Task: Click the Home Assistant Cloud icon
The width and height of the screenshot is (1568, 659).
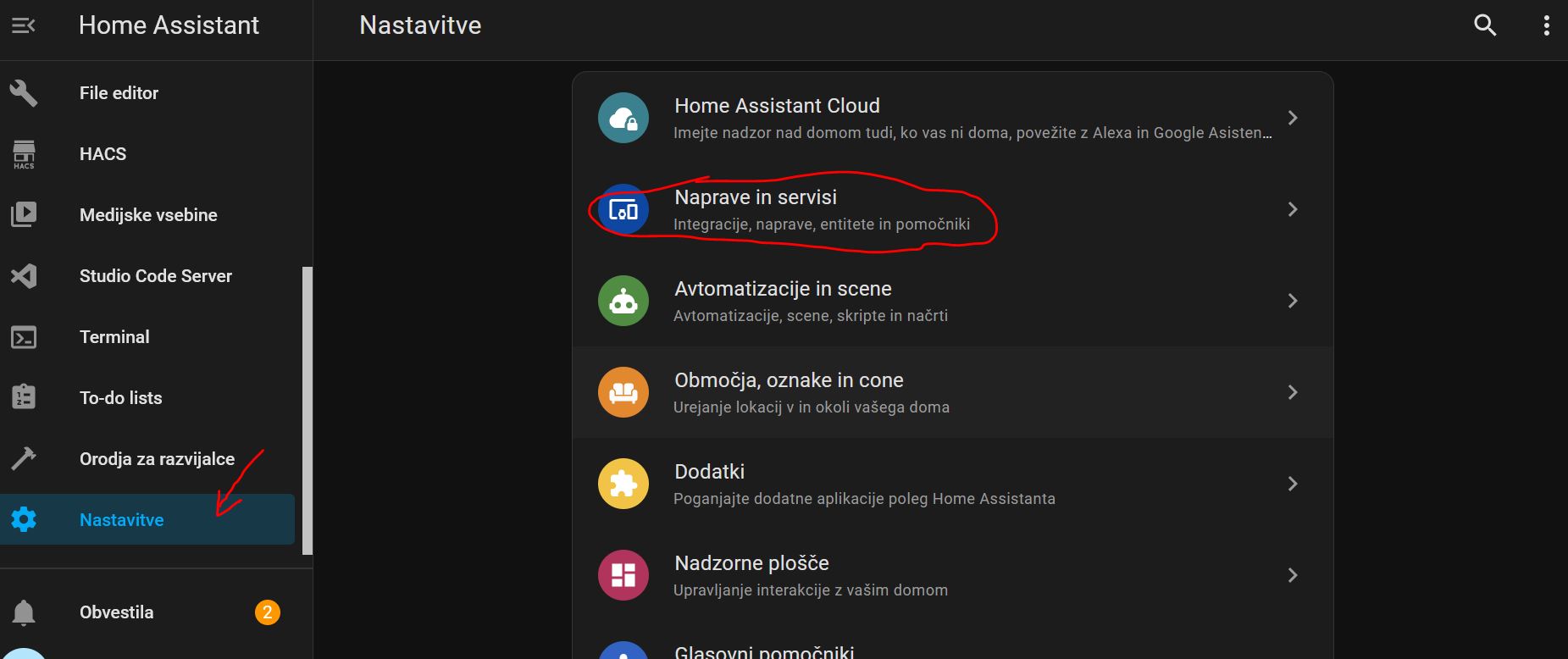Action: point(623,118)
